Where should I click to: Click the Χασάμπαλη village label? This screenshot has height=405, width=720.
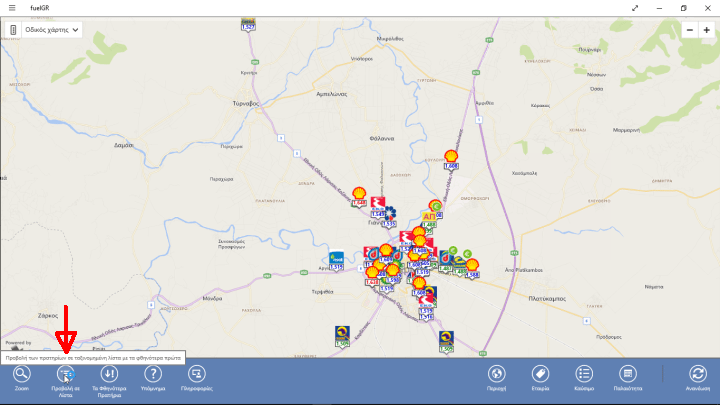pos(524,173)
